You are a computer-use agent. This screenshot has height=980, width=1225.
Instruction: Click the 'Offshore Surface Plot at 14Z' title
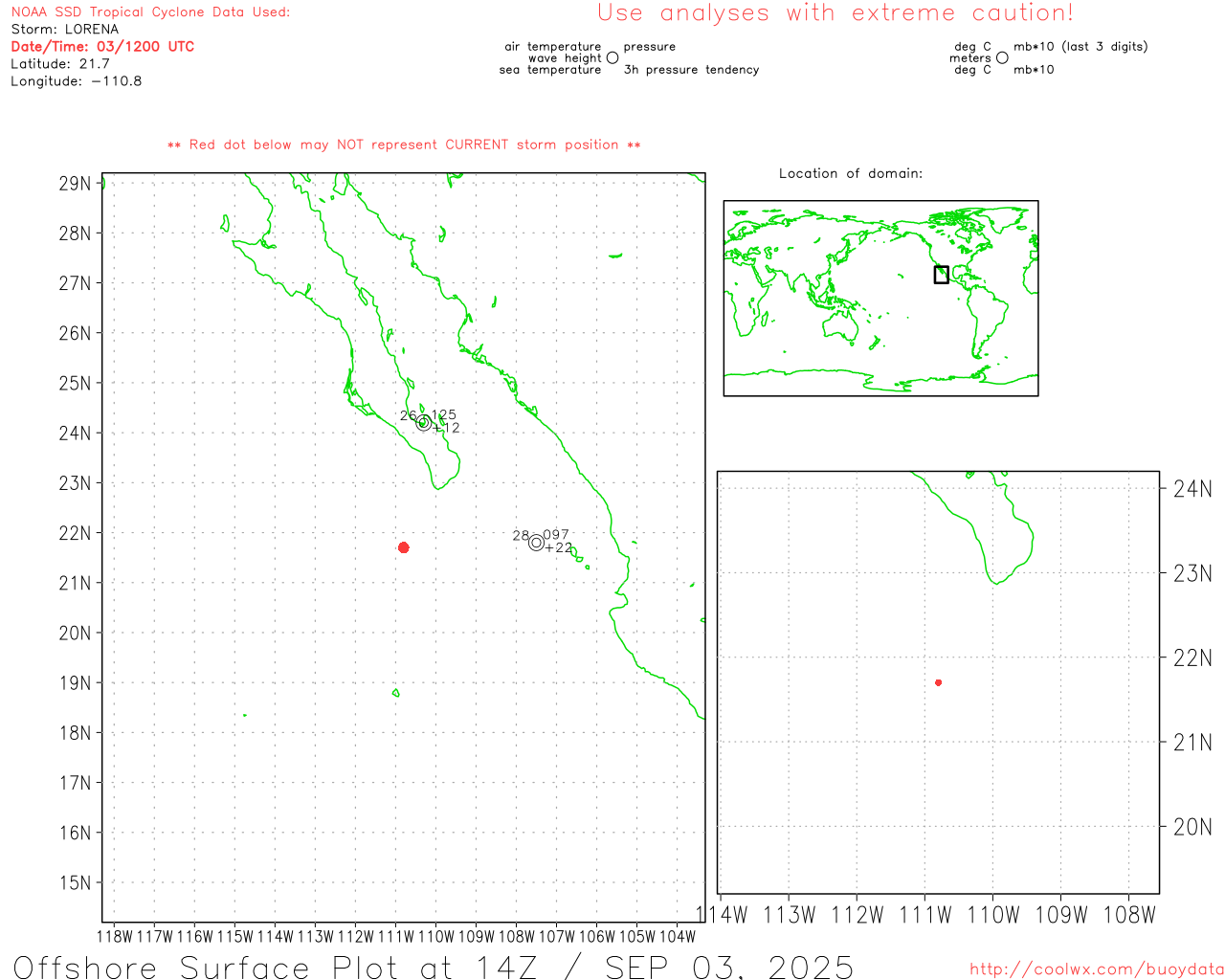point(277,968)
